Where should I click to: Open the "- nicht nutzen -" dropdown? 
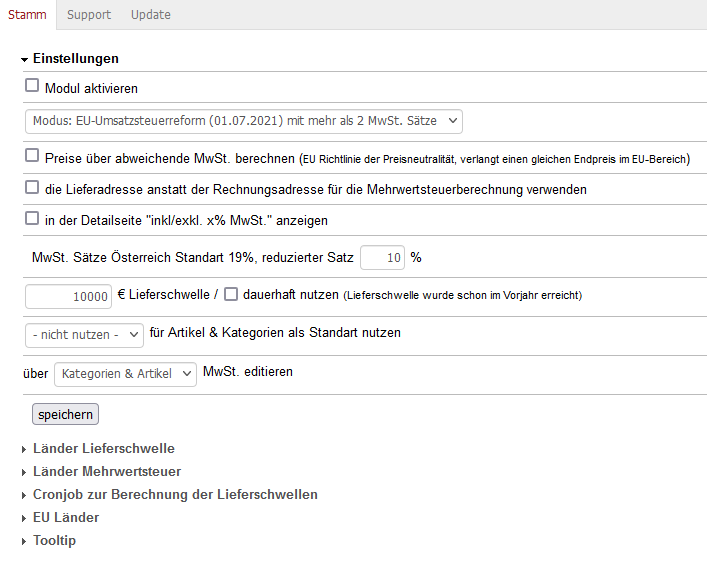click(84, 334)
